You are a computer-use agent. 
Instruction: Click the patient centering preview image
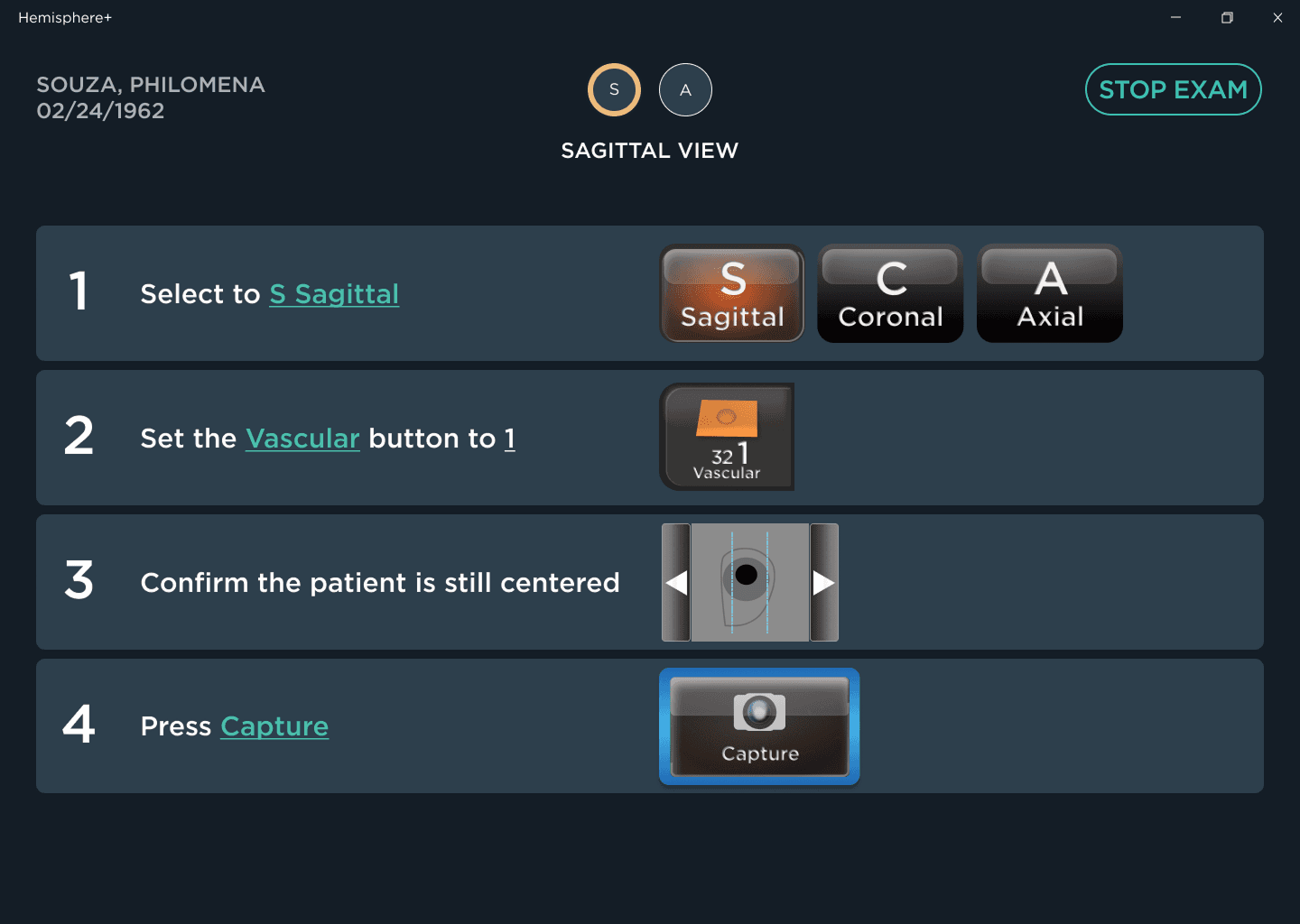point(750,583)
